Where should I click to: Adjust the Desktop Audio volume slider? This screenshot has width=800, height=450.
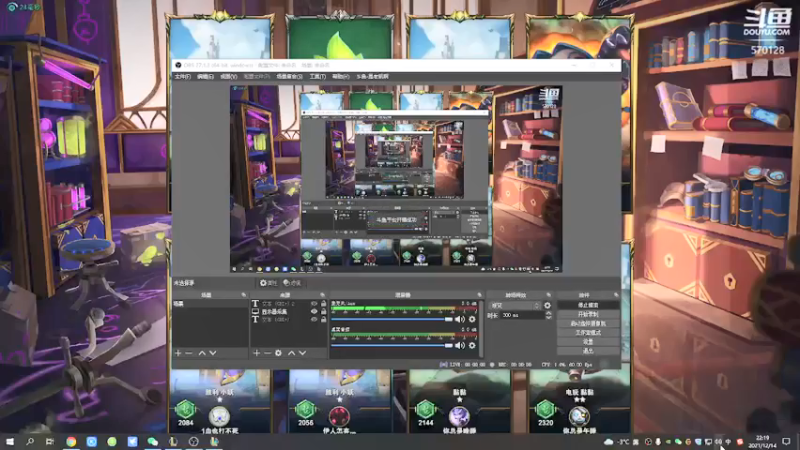[392, 345]
